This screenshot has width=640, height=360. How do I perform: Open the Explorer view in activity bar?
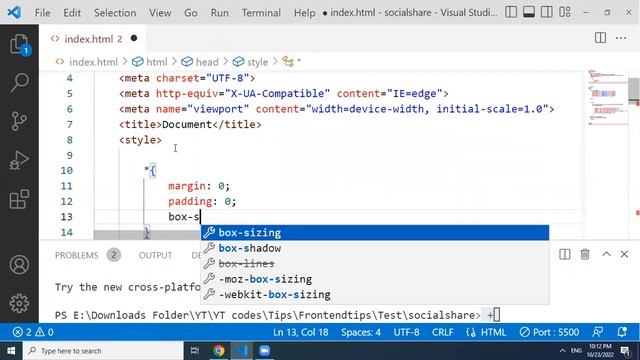point(19,44)
